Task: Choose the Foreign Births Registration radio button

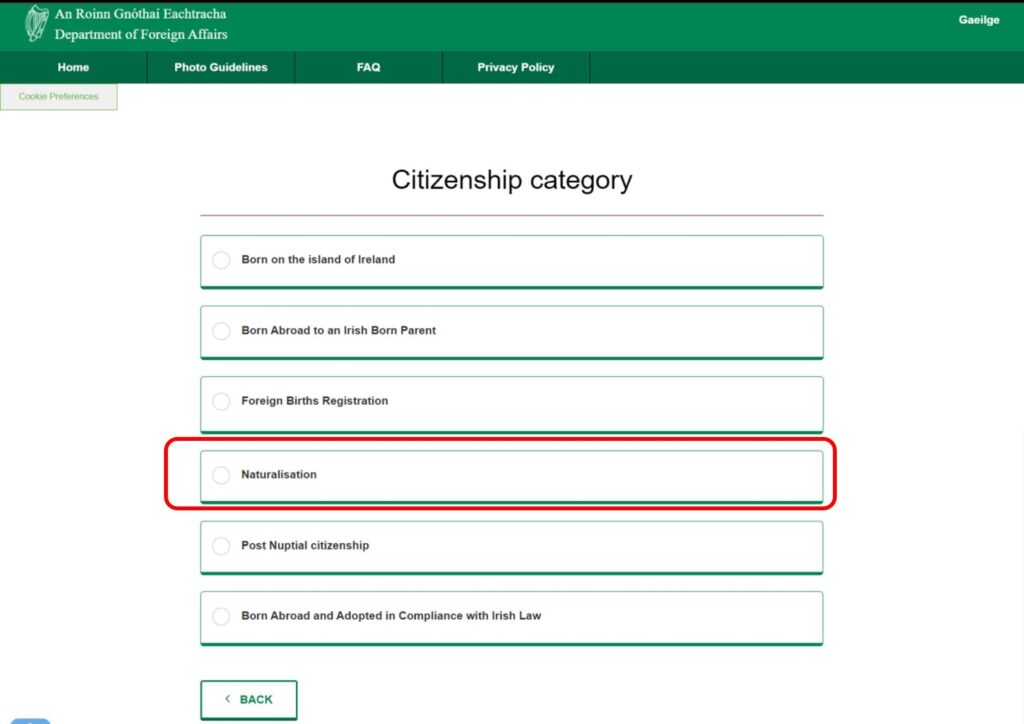Action: tap(221, 401)
